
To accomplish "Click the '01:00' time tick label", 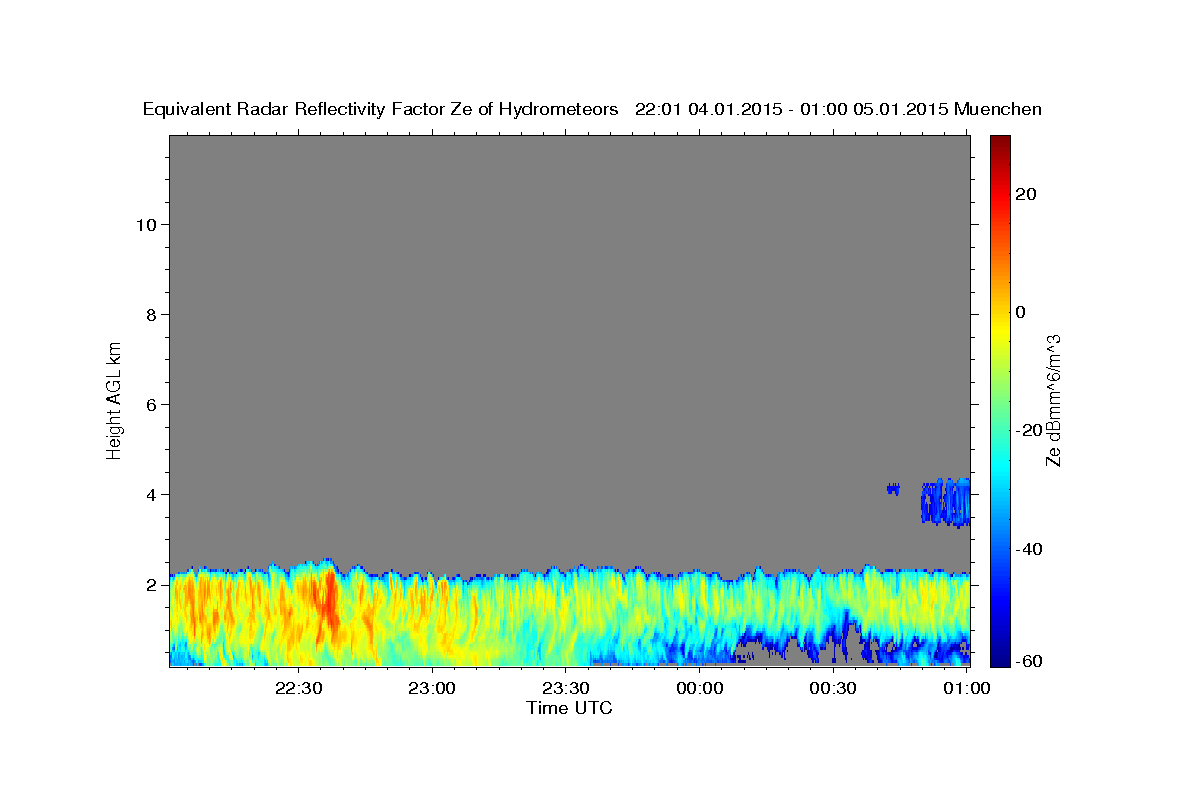I will pyautogui.click(x=966, y=688).
